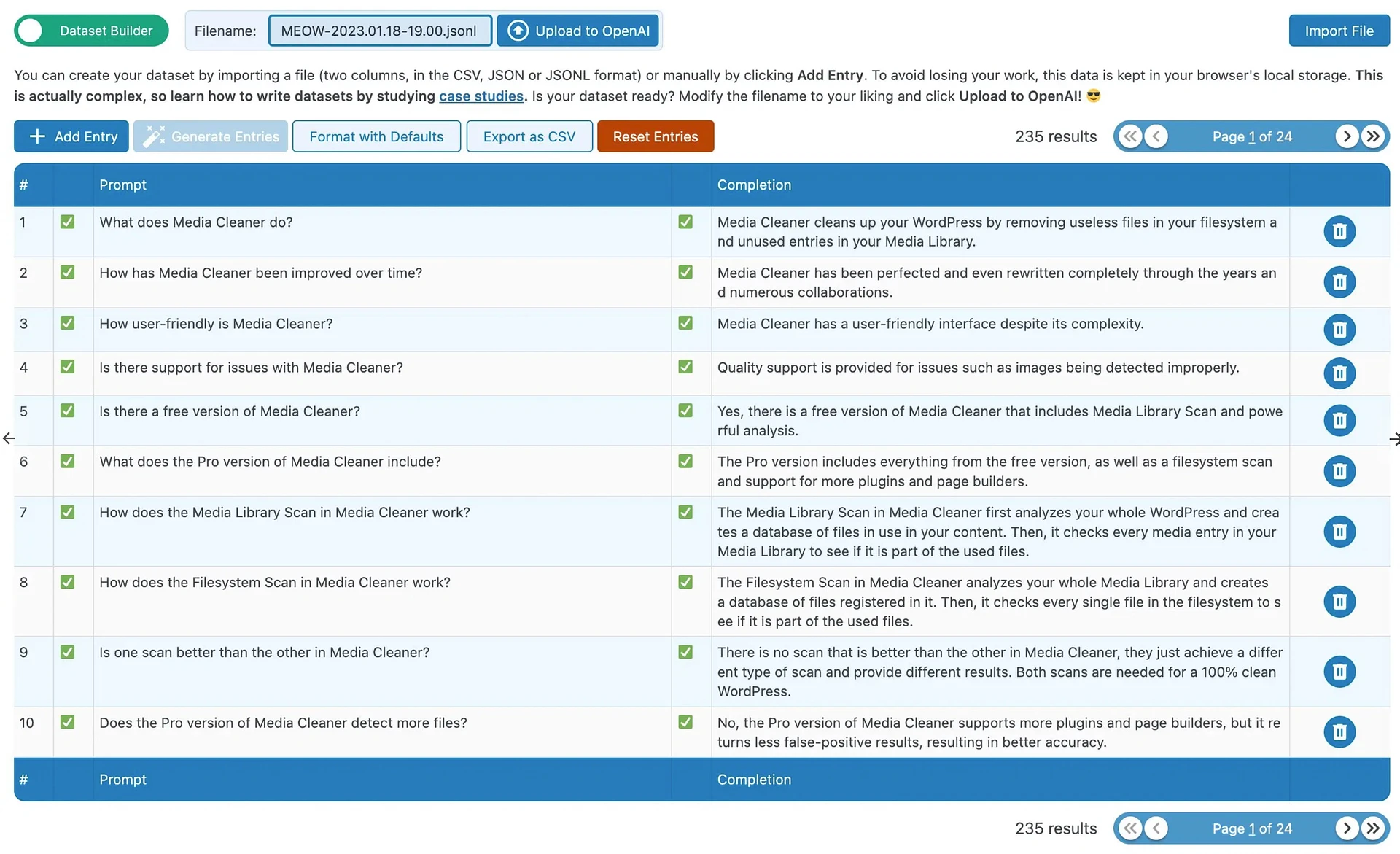Screen dimensions: 1400x854
Task: Toggle the checkbox on row 5 completion
Action: coord(686,411)
